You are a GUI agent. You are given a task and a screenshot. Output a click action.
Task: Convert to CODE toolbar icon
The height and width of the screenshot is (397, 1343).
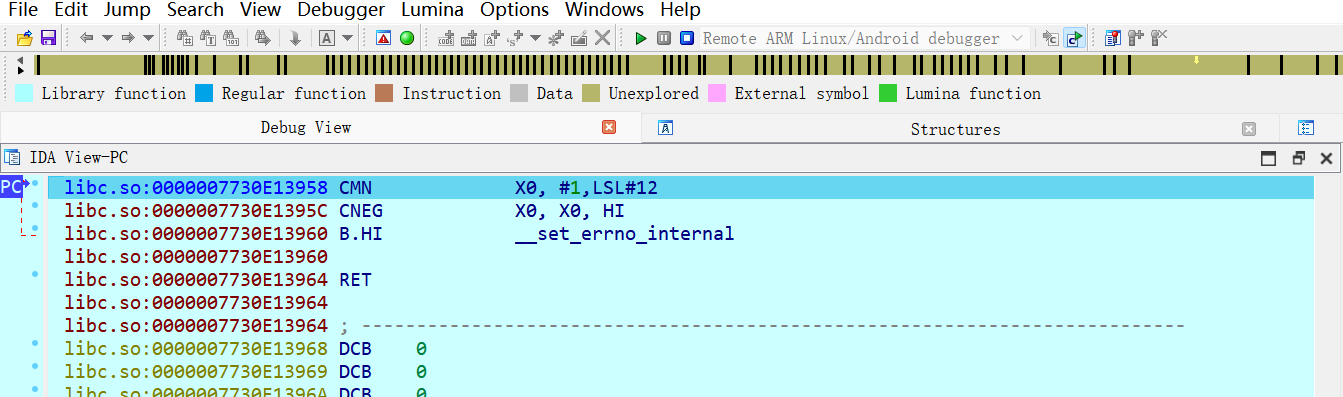(446, 38)
